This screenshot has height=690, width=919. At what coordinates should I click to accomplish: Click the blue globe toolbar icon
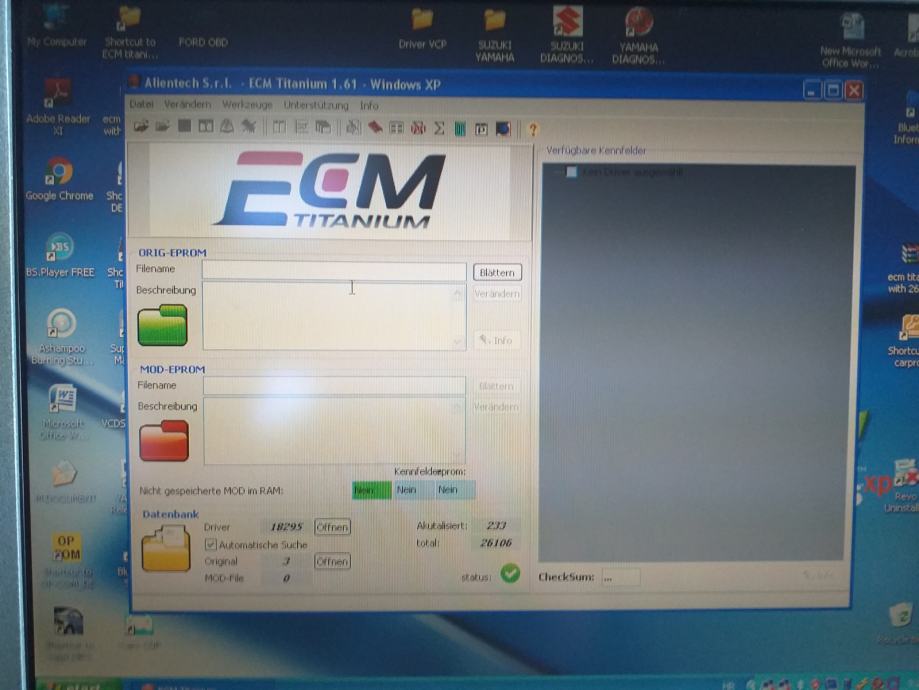tap(503, 128)
